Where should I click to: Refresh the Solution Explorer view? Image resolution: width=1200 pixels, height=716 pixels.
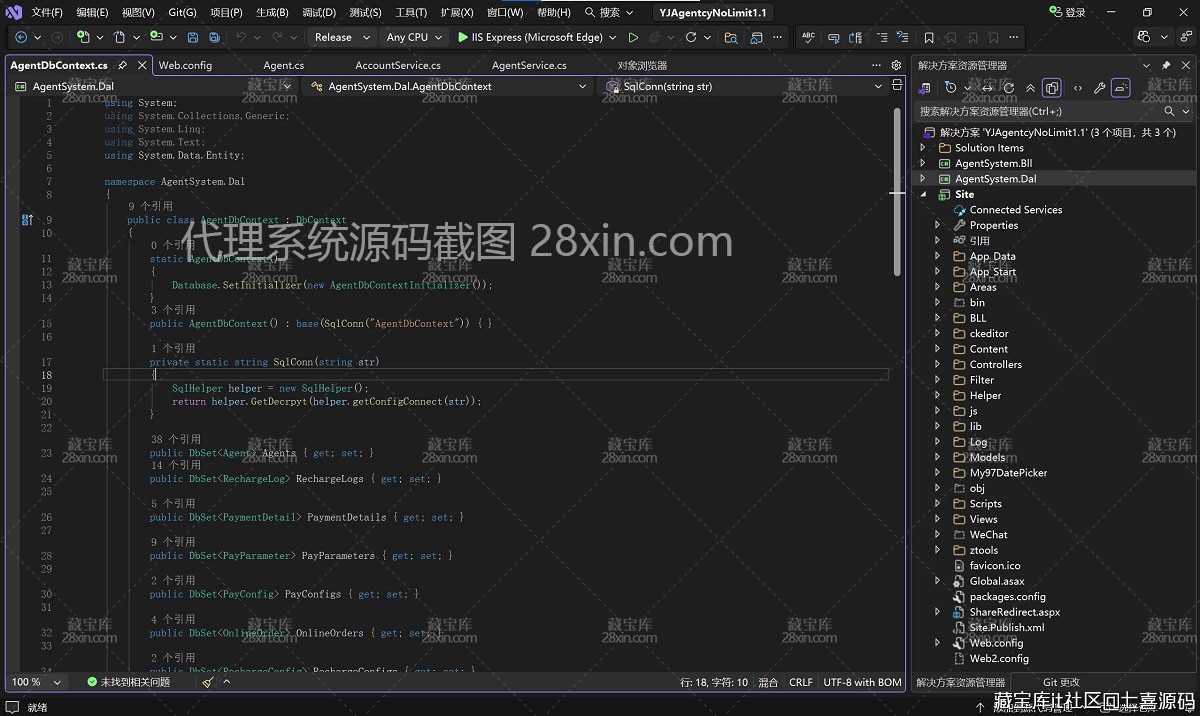pos(1009,88)
